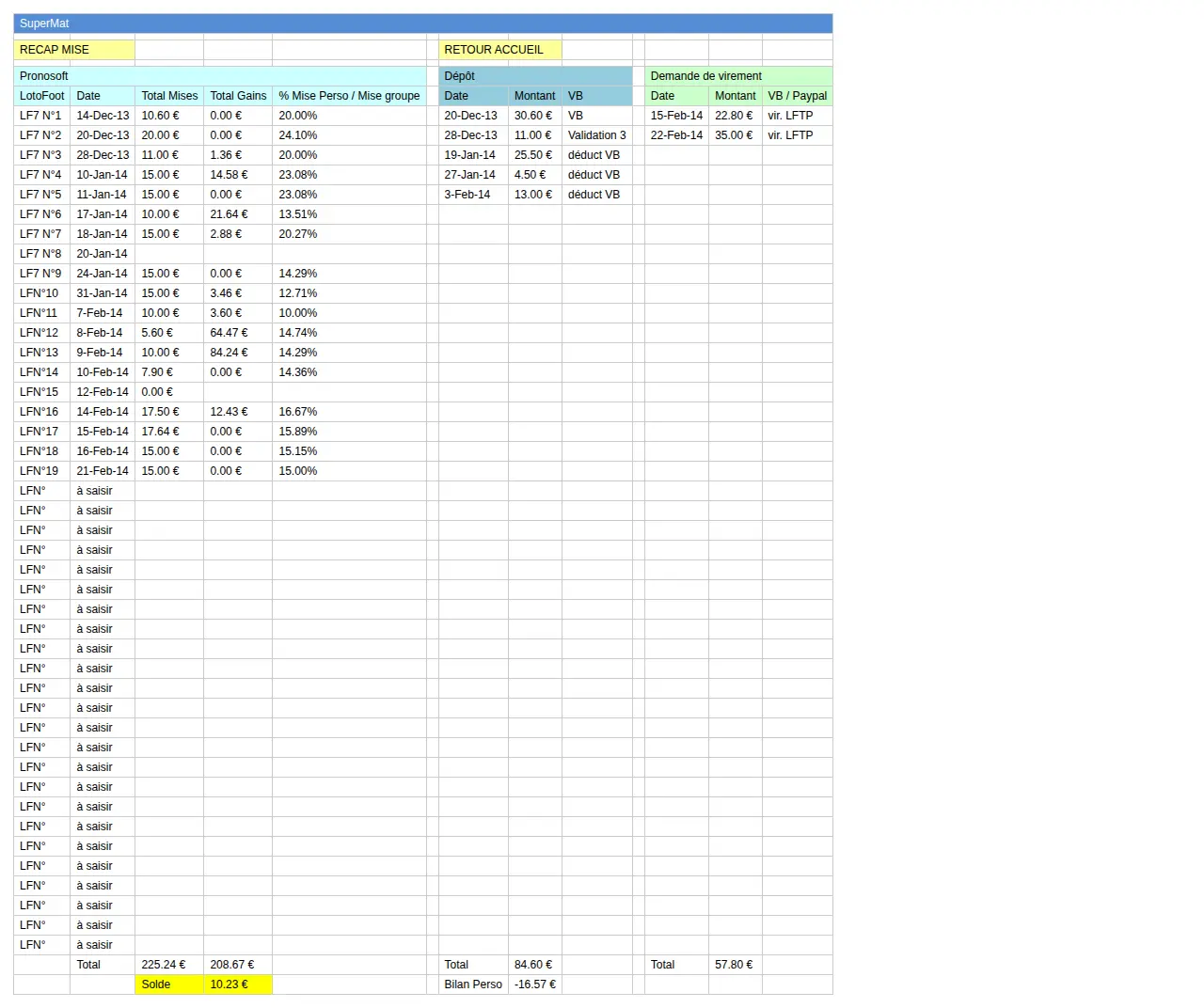Click the 225.24 € total mises cell
1204x1008 pixels.
click(169, 965)
